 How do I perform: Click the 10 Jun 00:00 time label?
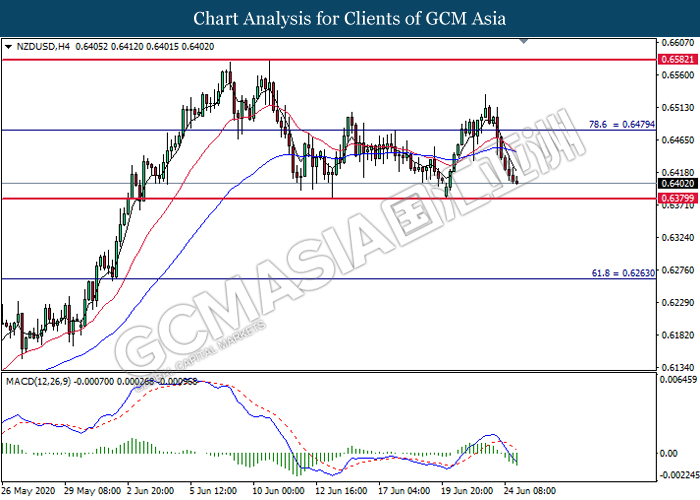point(279,491)
